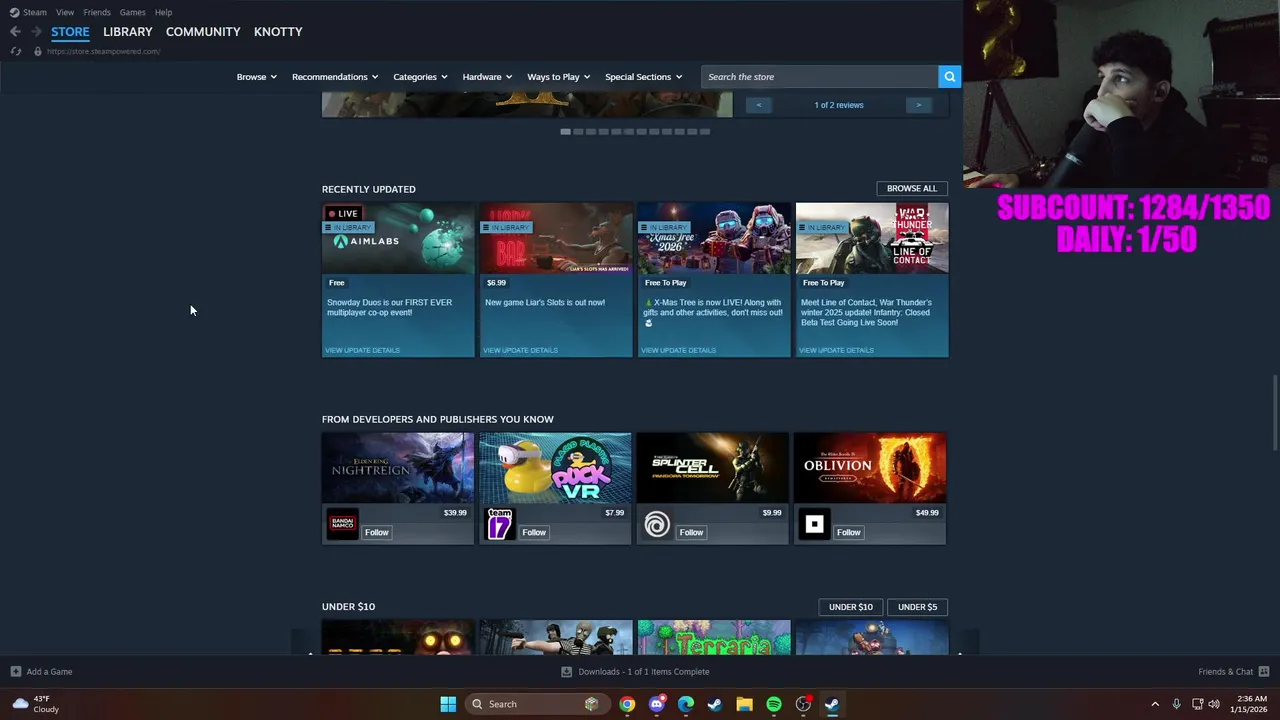Open Splinter Cell thumbnail

[x=713, y=467]
